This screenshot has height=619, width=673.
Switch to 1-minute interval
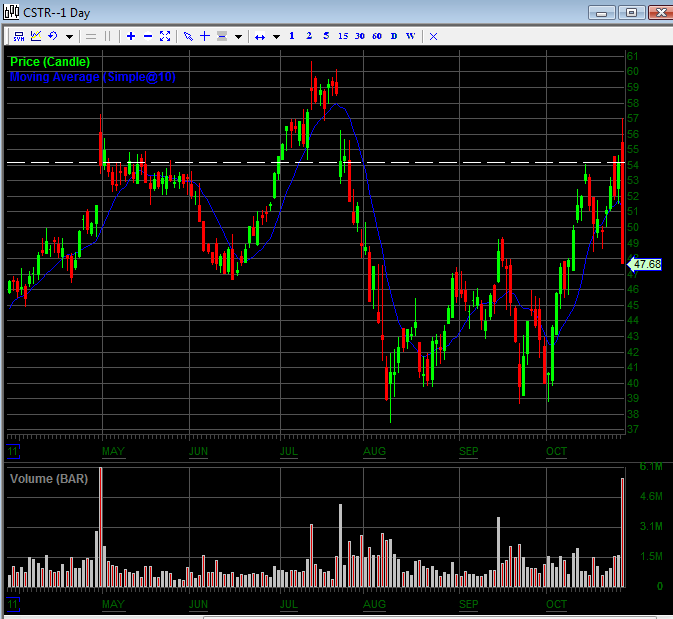pos(292,36)
